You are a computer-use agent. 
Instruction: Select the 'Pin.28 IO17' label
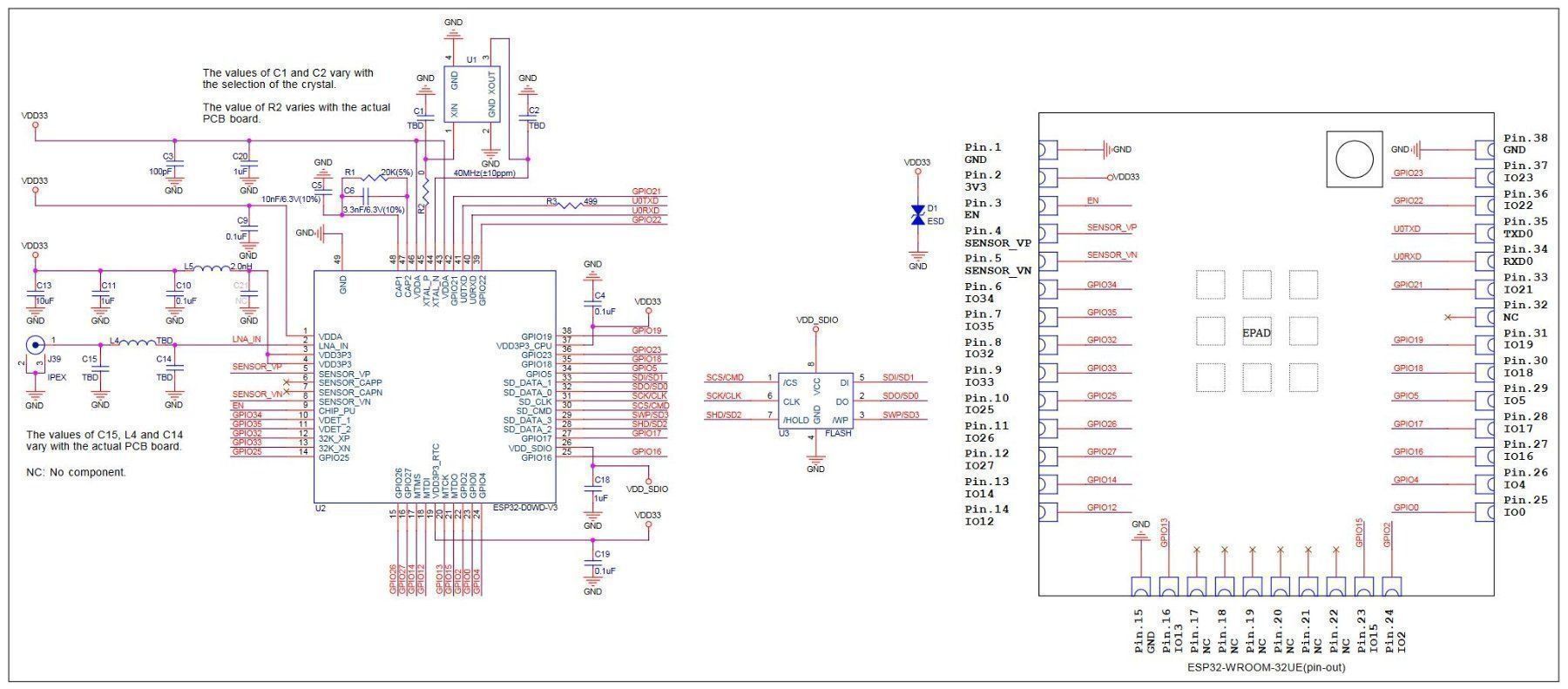pyautogui.click(x=1526, y=422)
